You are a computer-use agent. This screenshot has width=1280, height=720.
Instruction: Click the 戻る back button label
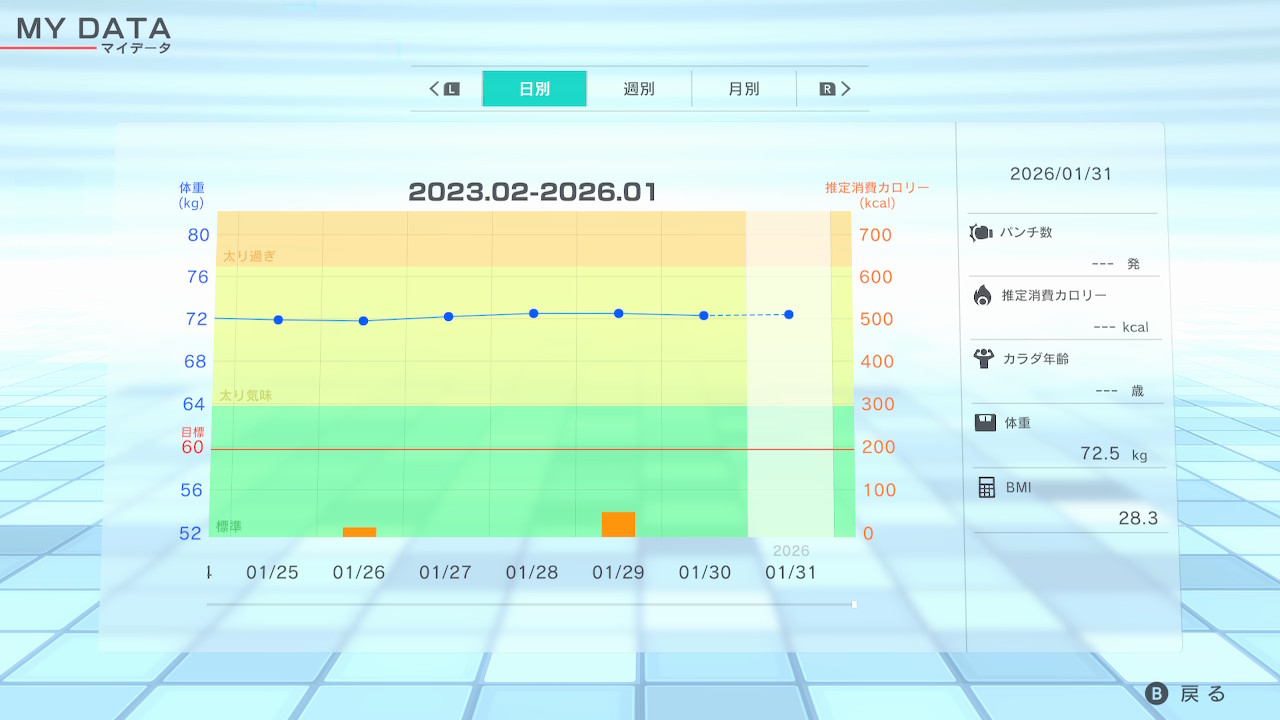[1202, 694]
